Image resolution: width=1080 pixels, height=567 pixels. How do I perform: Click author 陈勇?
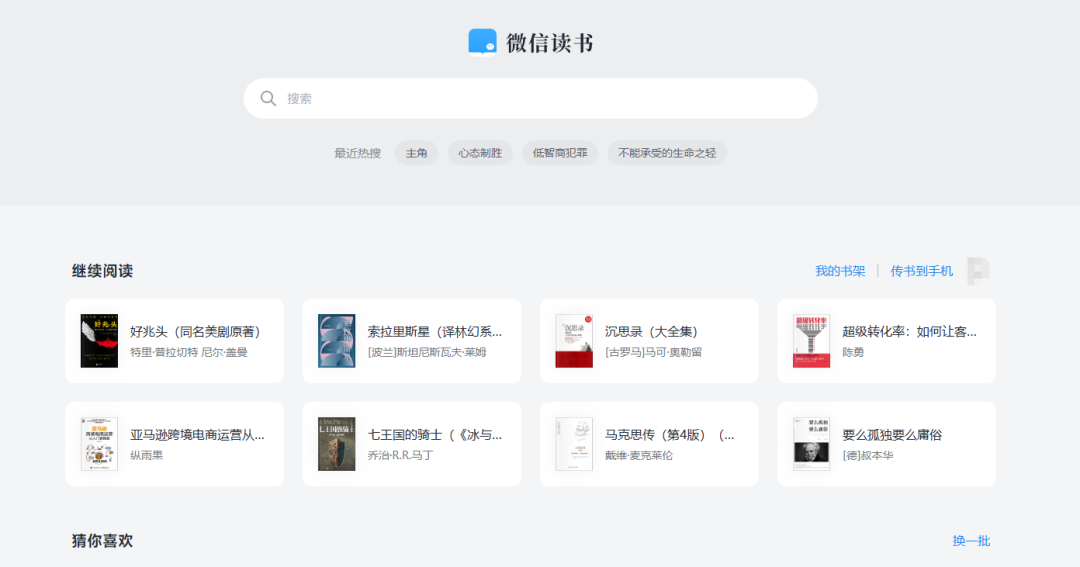[x=853, y=352]
